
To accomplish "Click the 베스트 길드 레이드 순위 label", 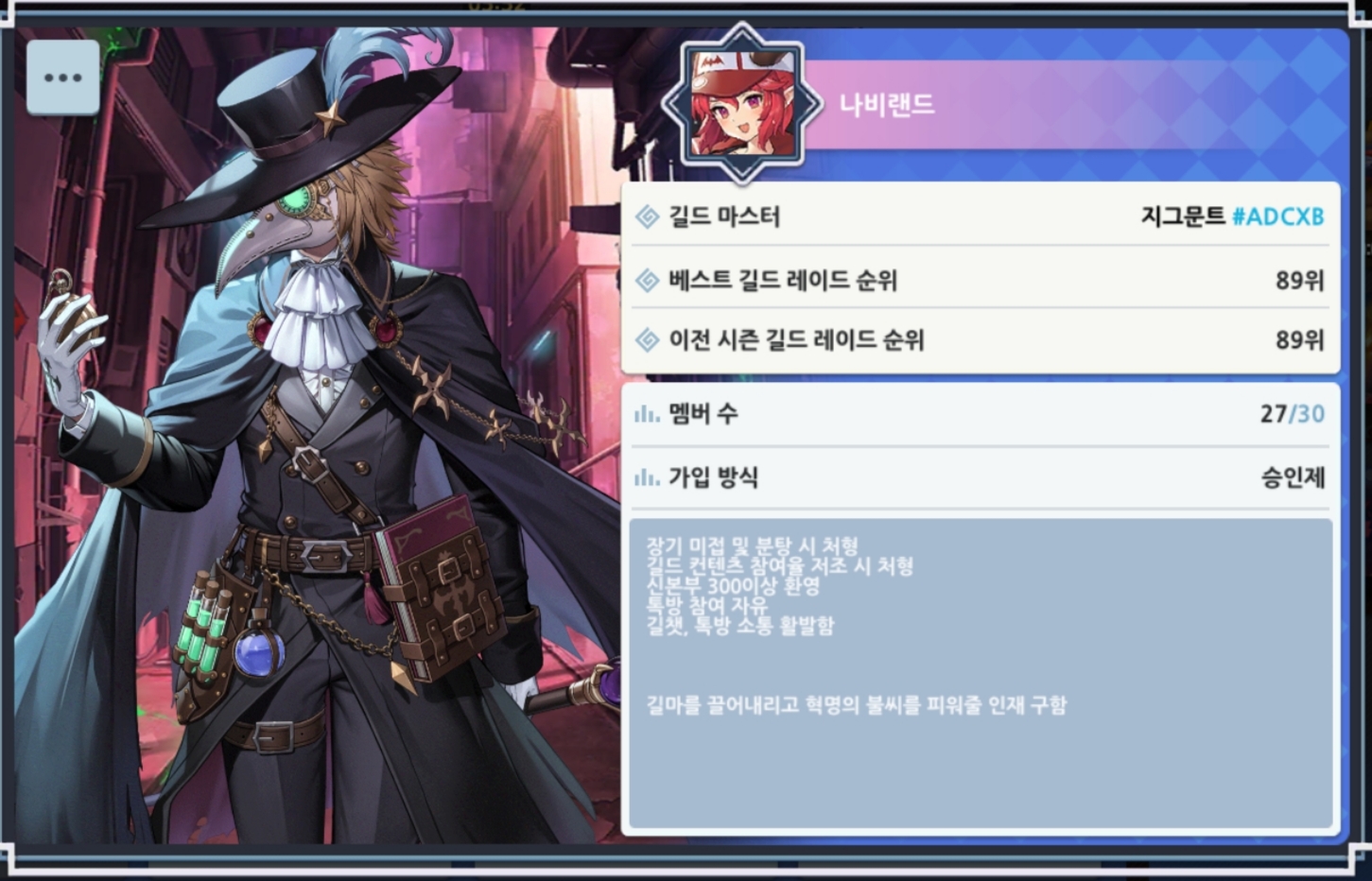I will coord(783,280).
